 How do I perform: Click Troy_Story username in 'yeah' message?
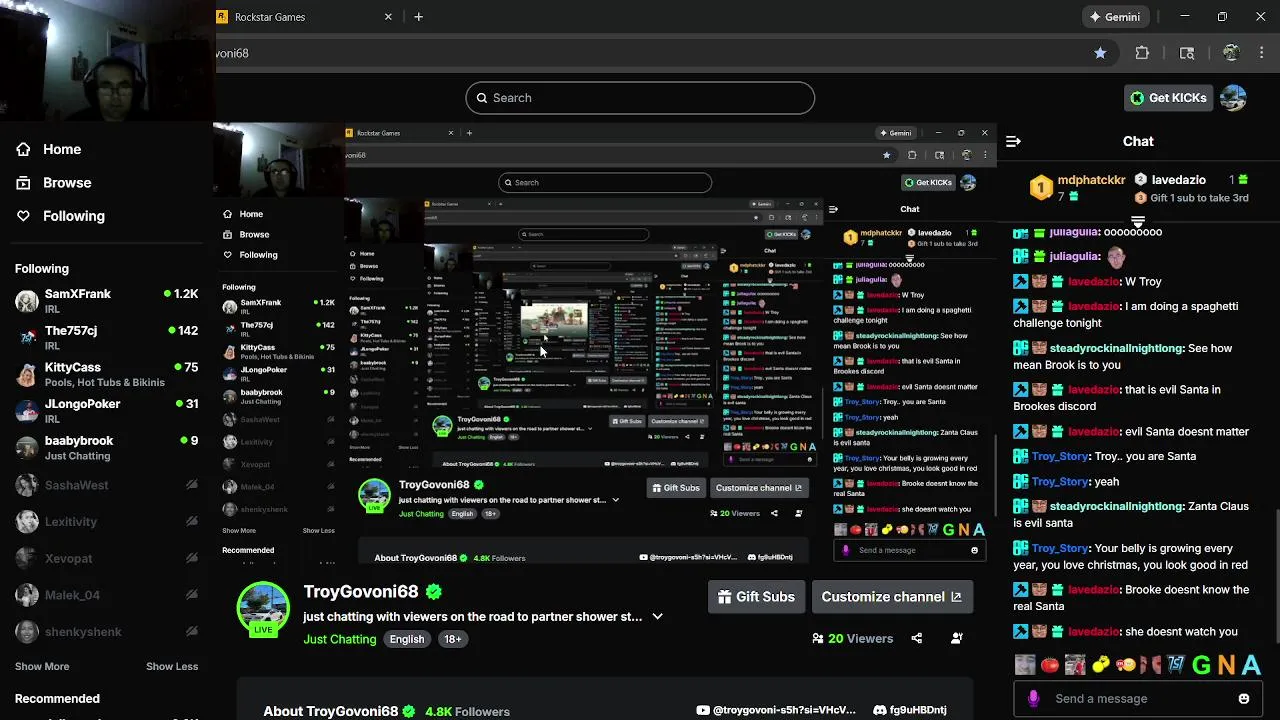coord(1060,482)
